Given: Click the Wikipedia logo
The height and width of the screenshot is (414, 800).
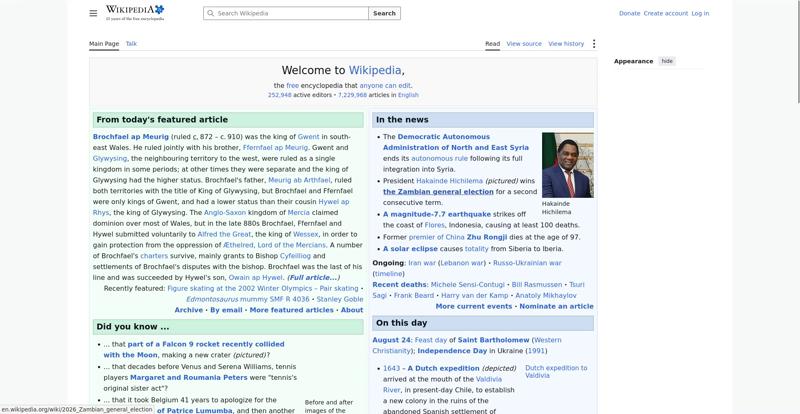Looking at the screenshot, I should pyautogui.click(x=135, y=13).
